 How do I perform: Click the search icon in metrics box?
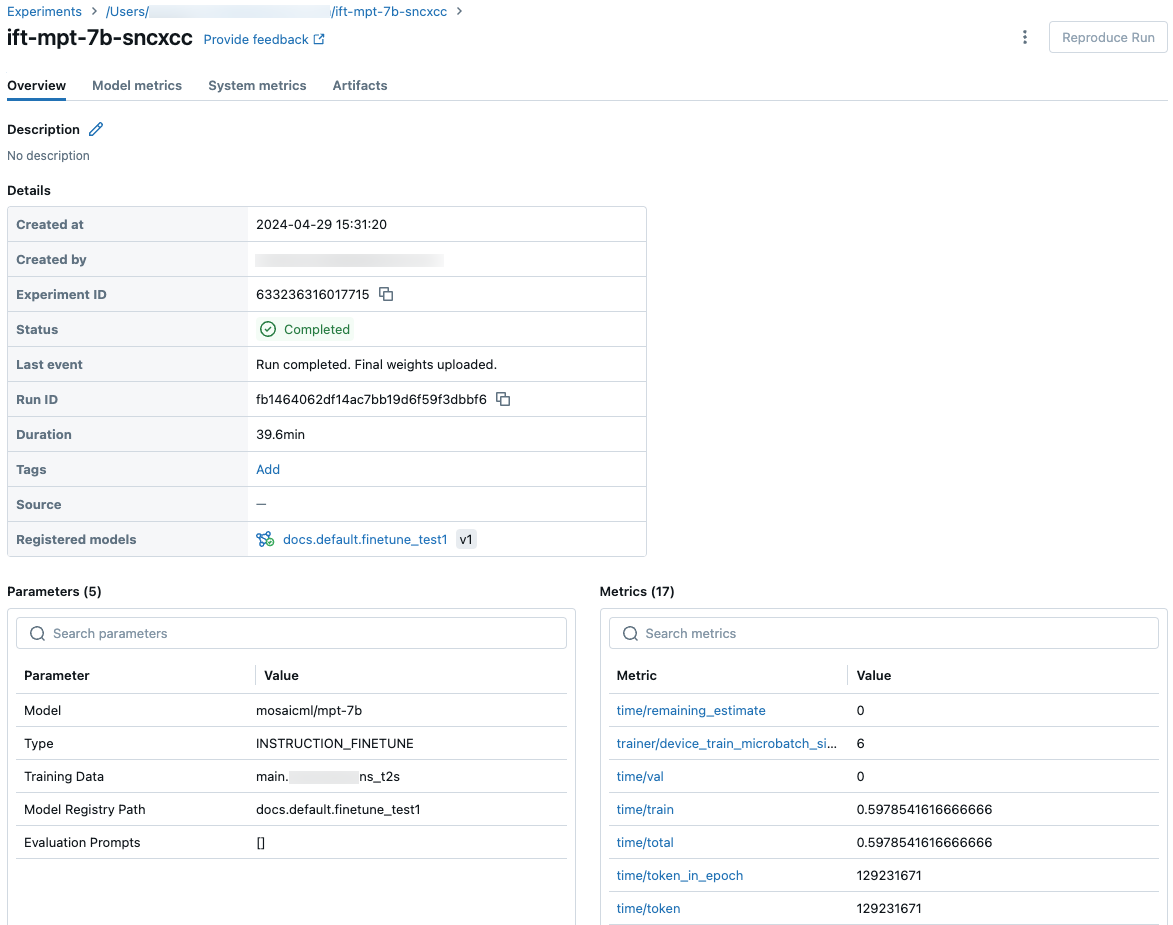coord(631,634)
